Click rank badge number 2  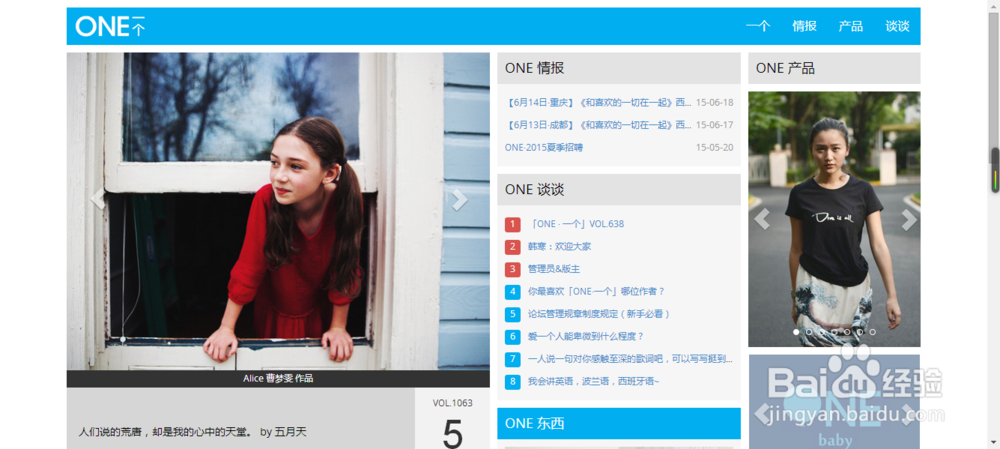513,246
